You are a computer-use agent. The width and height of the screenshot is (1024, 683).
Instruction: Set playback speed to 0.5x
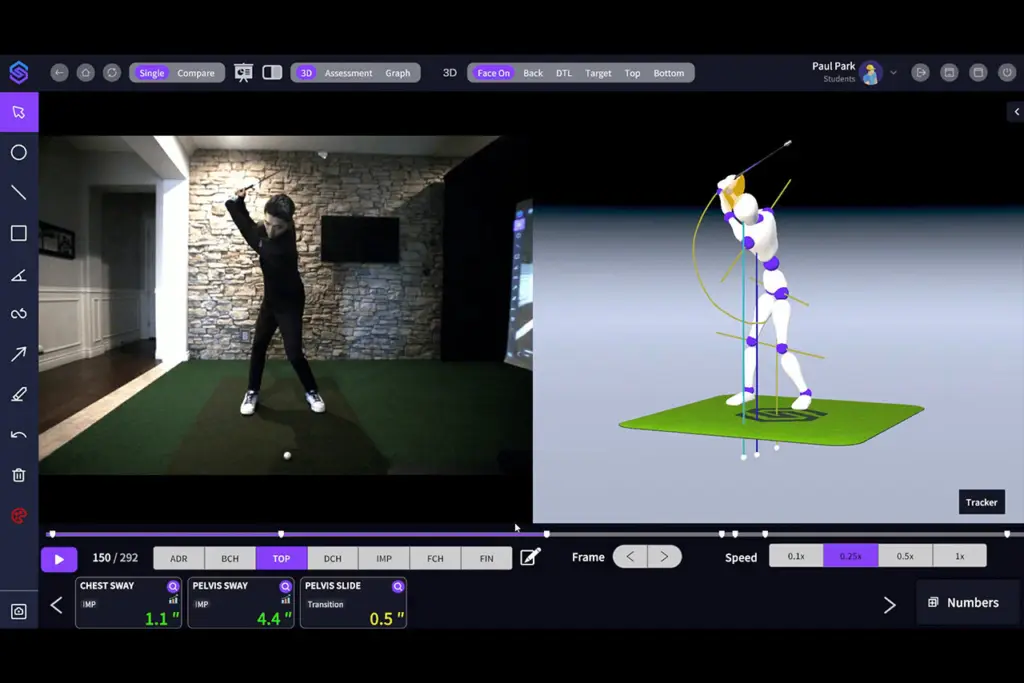tap(905, 556)
